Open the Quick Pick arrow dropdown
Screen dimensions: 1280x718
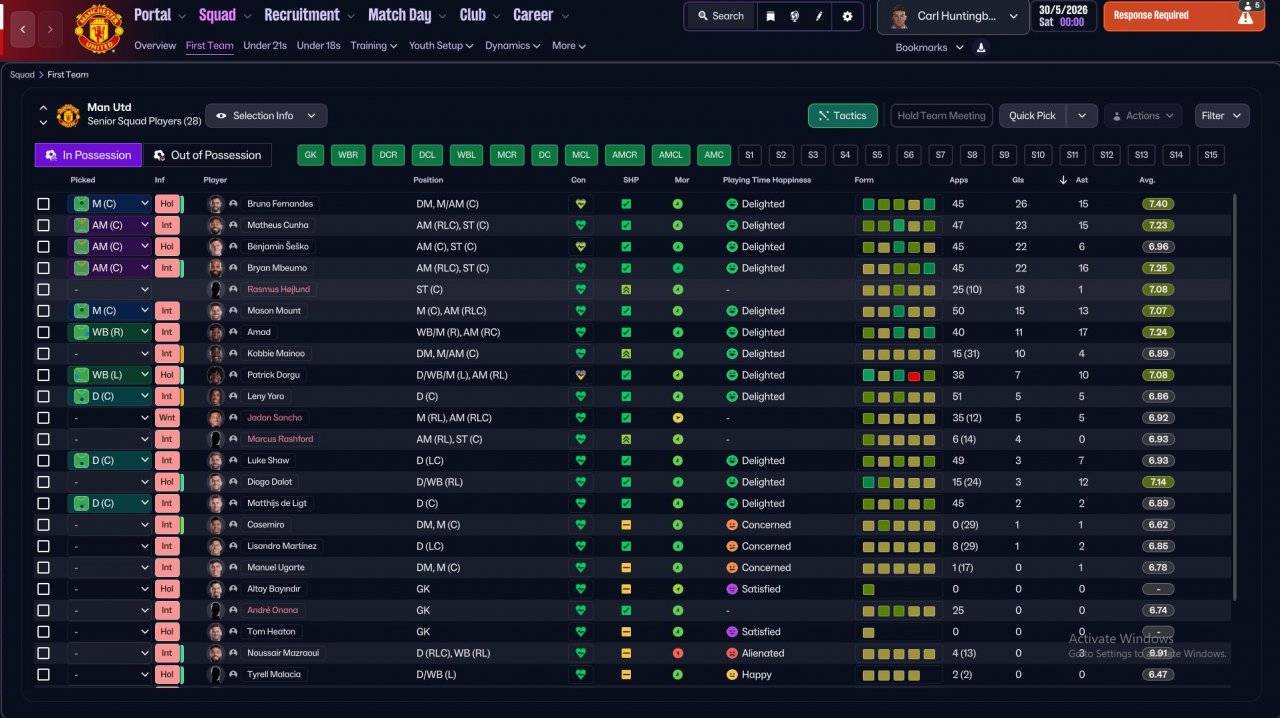tap(1082, 116)
